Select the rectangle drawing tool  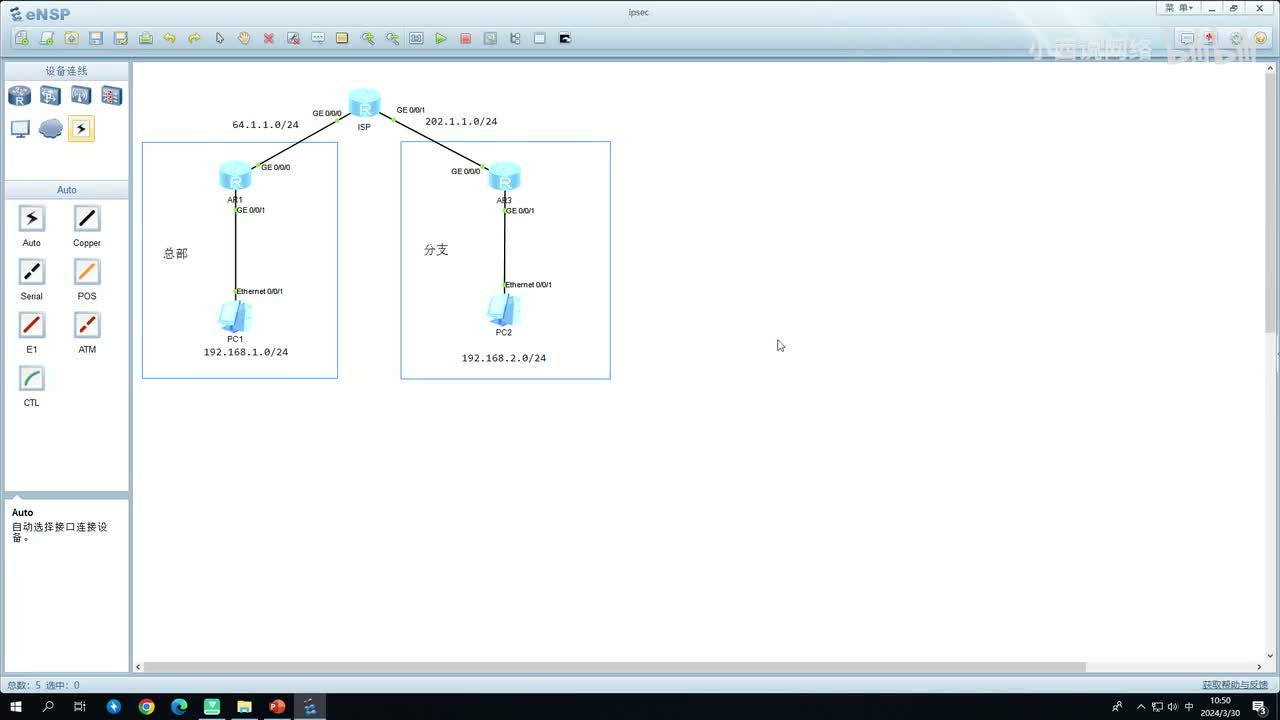coord(342,38)
